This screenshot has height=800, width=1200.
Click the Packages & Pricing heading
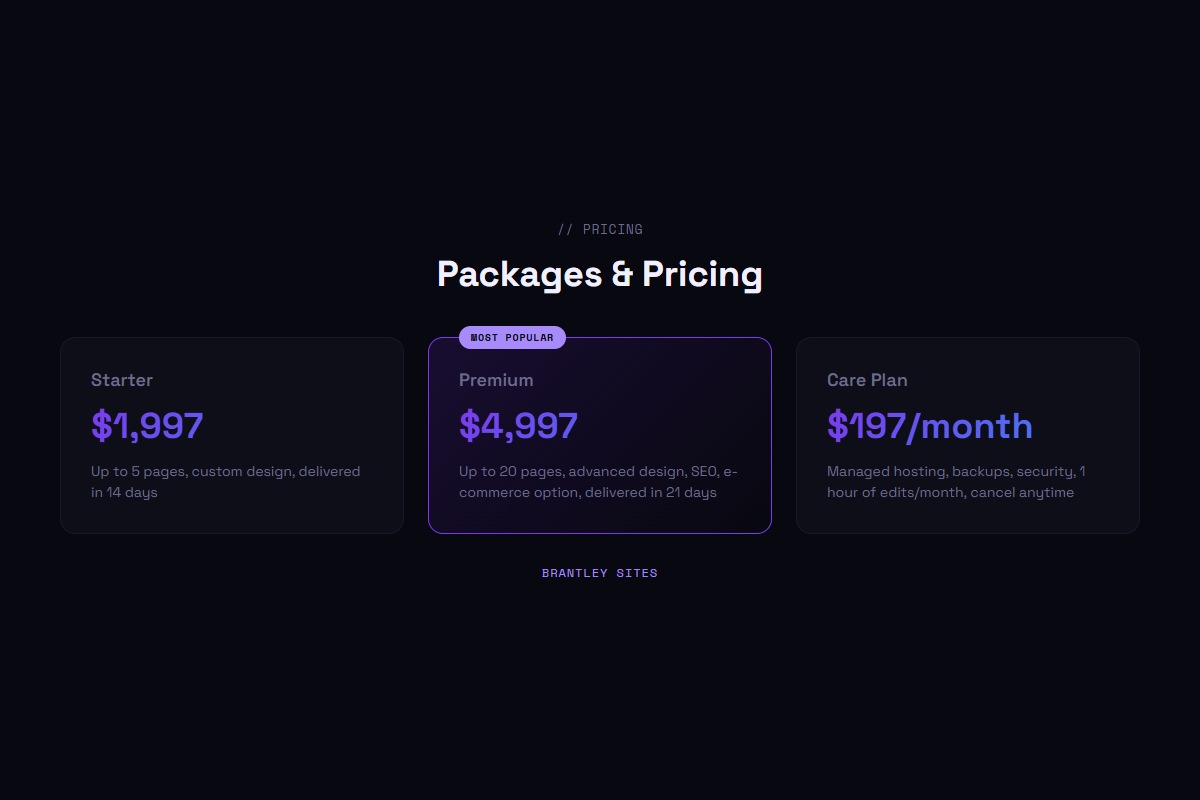click(x=599, y=273)
